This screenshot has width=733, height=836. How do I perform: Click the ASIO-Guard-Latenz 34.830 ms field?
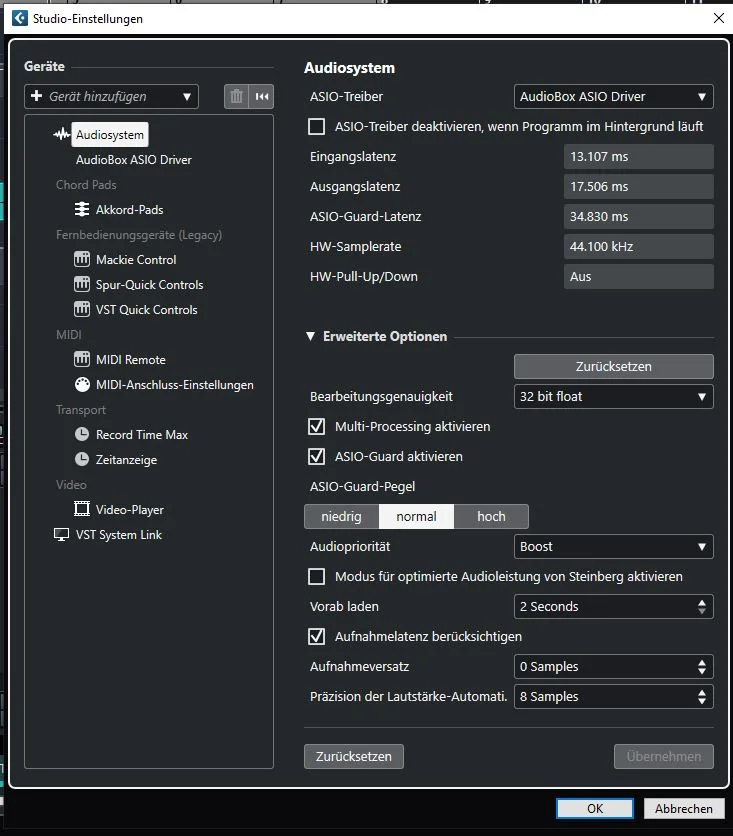(x=639, y=216)
